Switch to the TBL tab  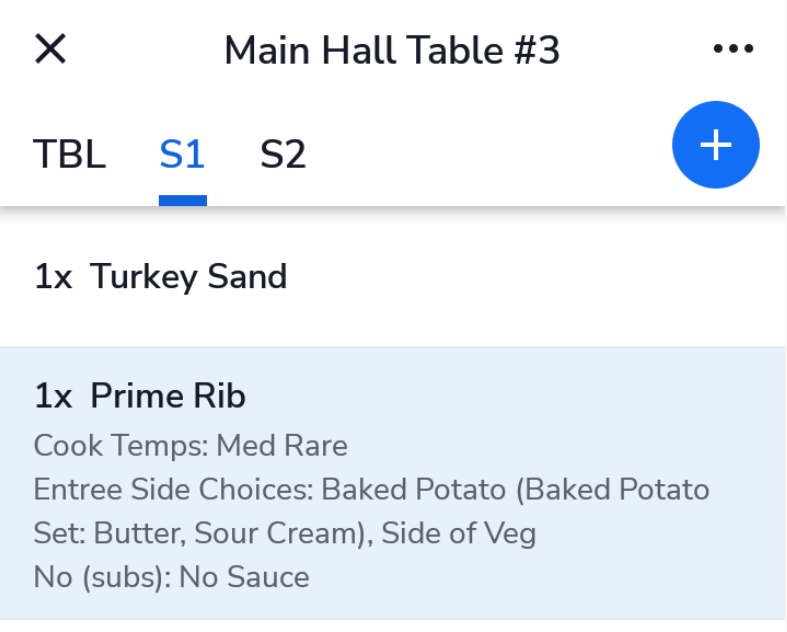click(69, 155)
